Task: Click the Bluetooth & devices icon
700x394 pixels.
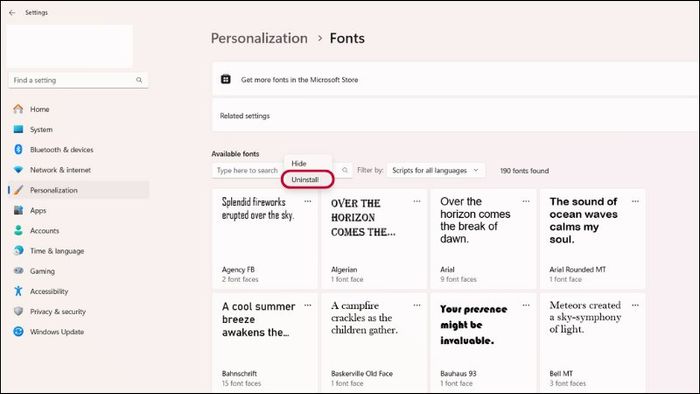Action: [18, 149]
